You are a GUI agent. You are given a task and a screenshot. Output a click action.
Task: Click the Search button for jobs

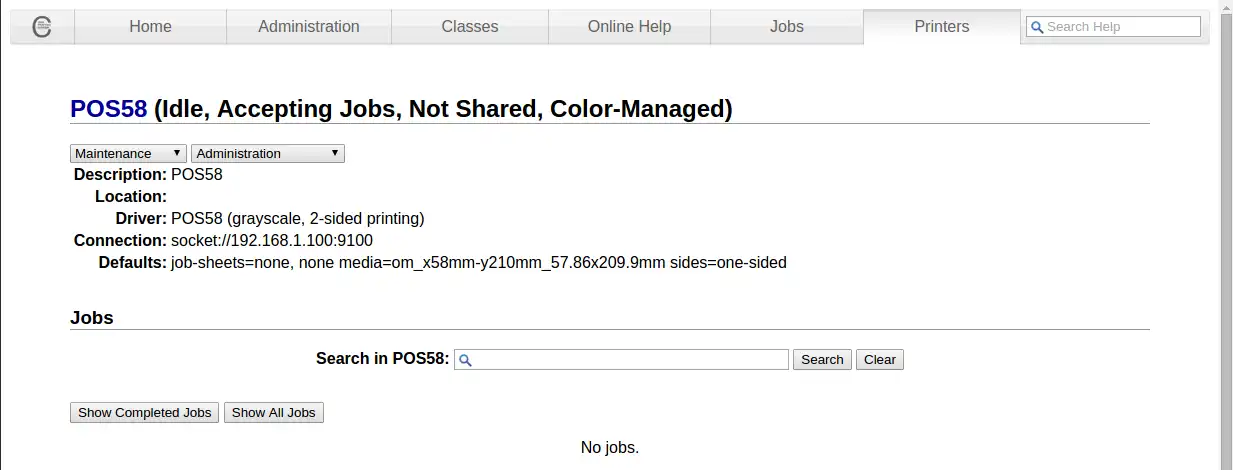822,359
